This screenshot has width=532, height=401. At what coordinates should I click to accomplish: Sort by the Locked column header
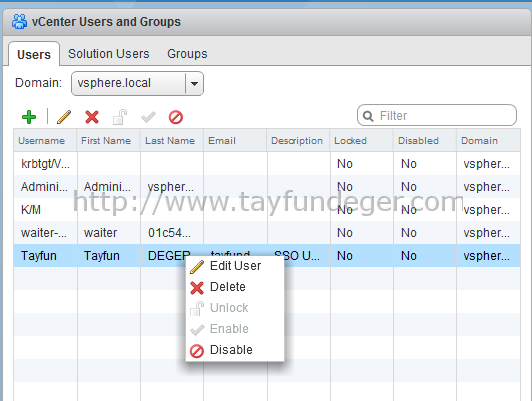[x=362, y=140]
